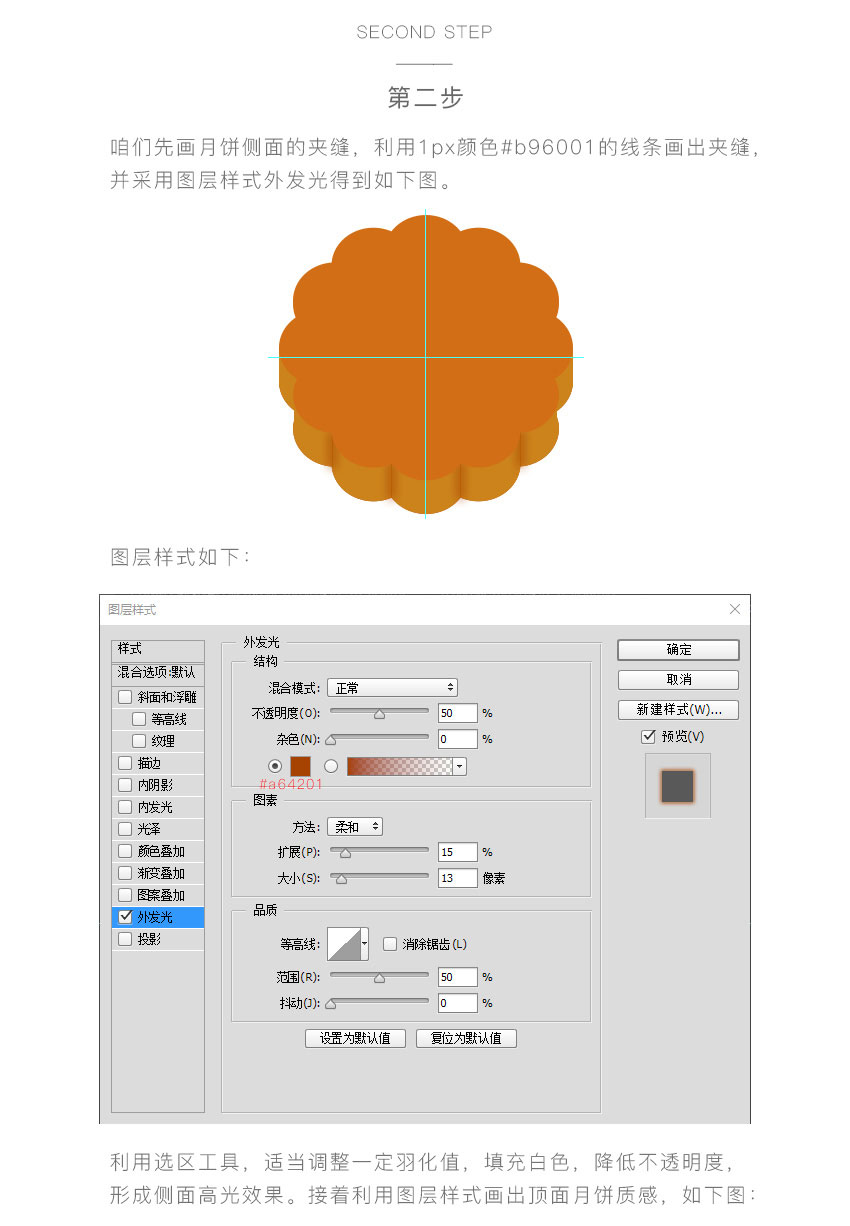Select the solid color radio button

(276, 766)
